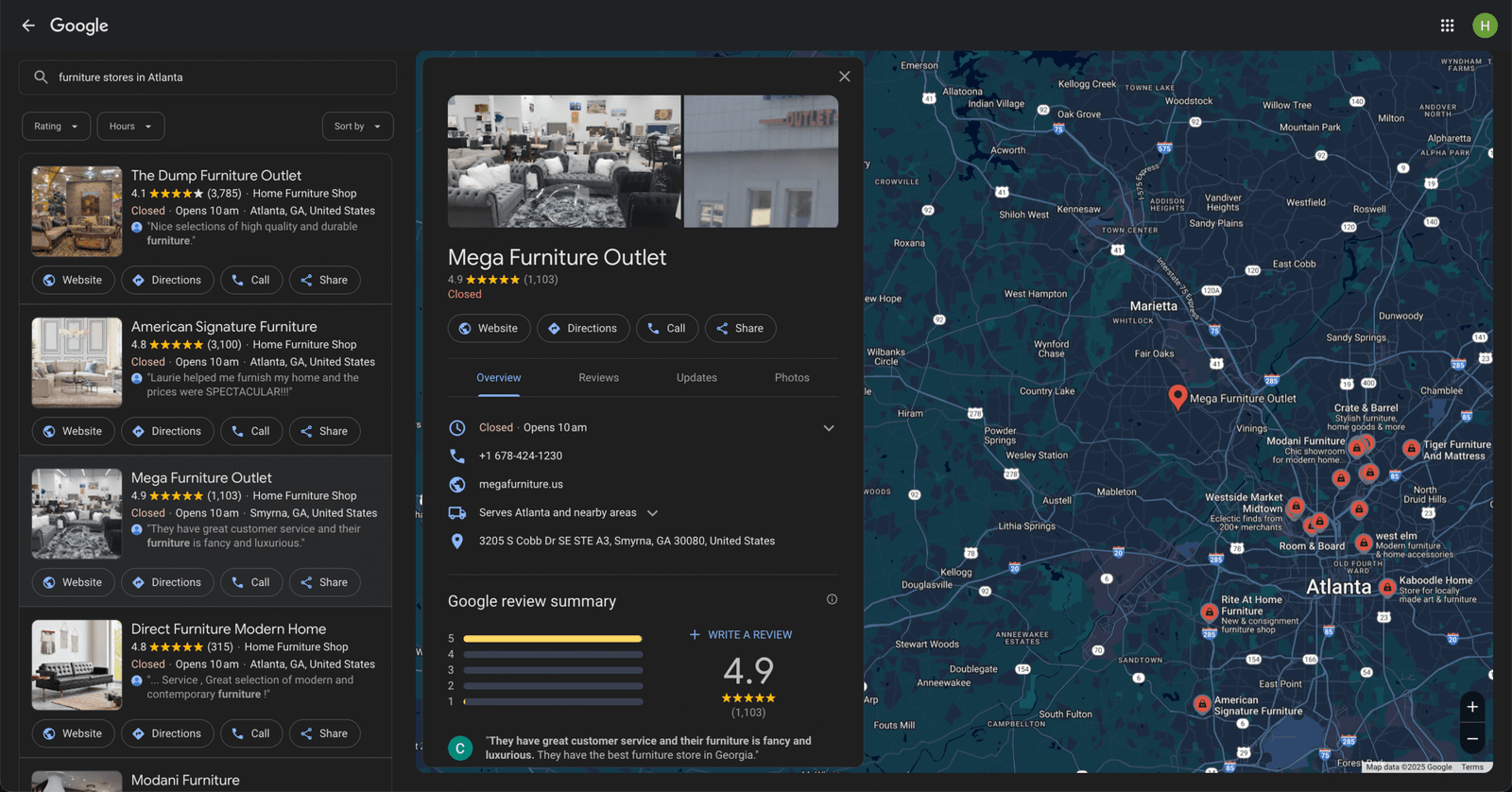Get Directions to Direct Furniture Modern Home
Screen dimensions: 1512x792
click(167, 733)
